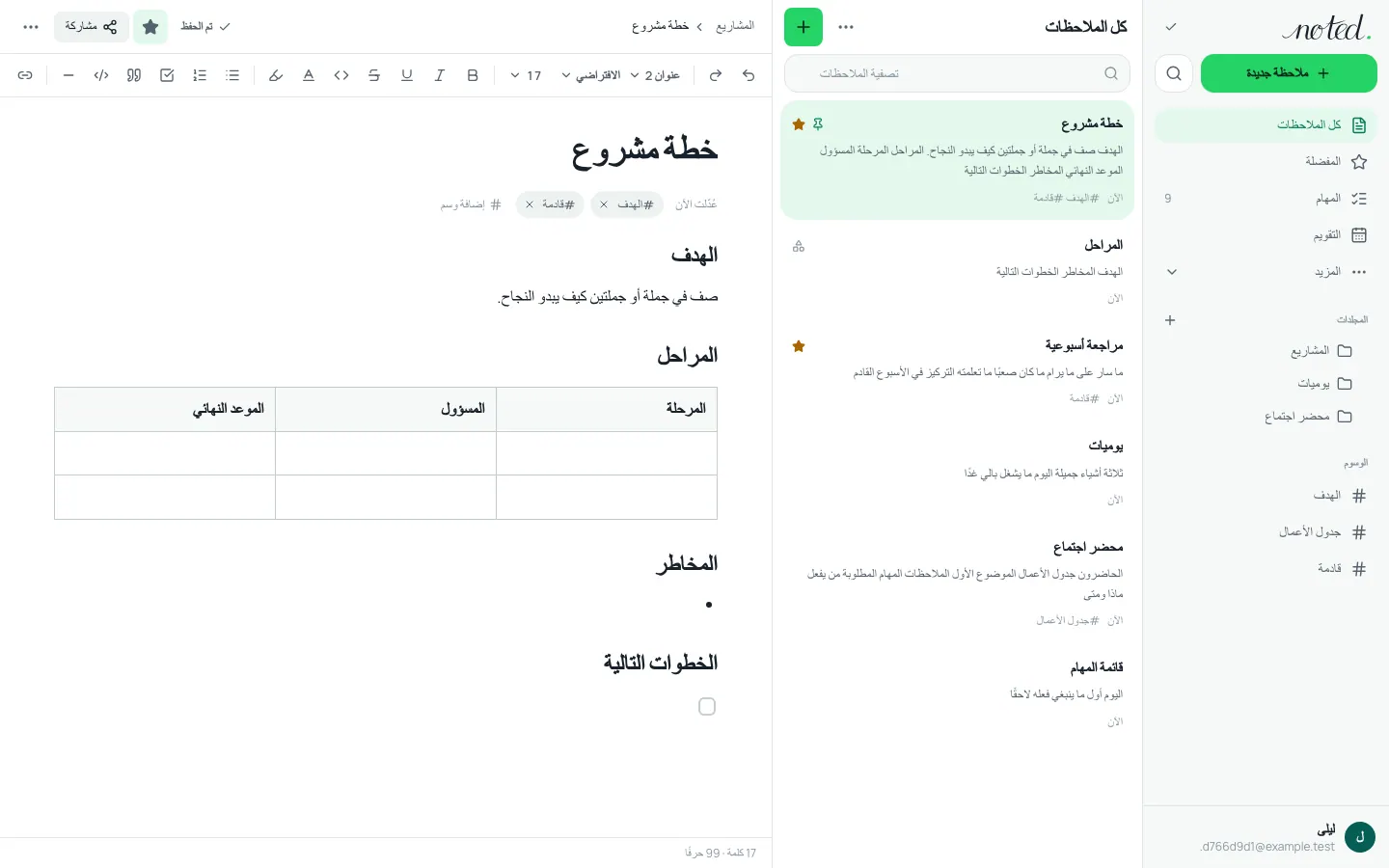Open the text color picker in the toolbar
1389x868 pixels.
[309, 75]
